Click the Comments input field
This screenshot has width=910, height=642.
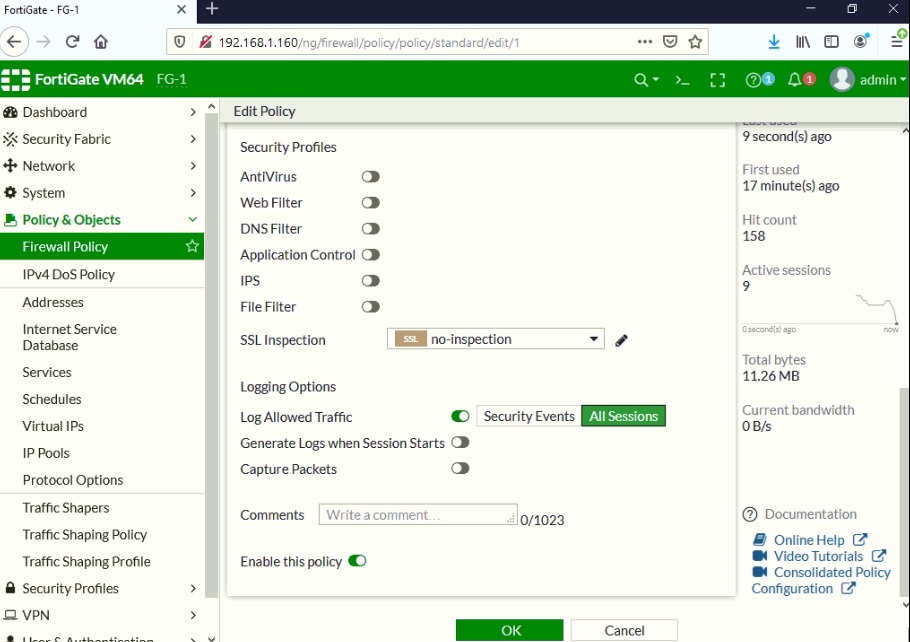(417, 514)
